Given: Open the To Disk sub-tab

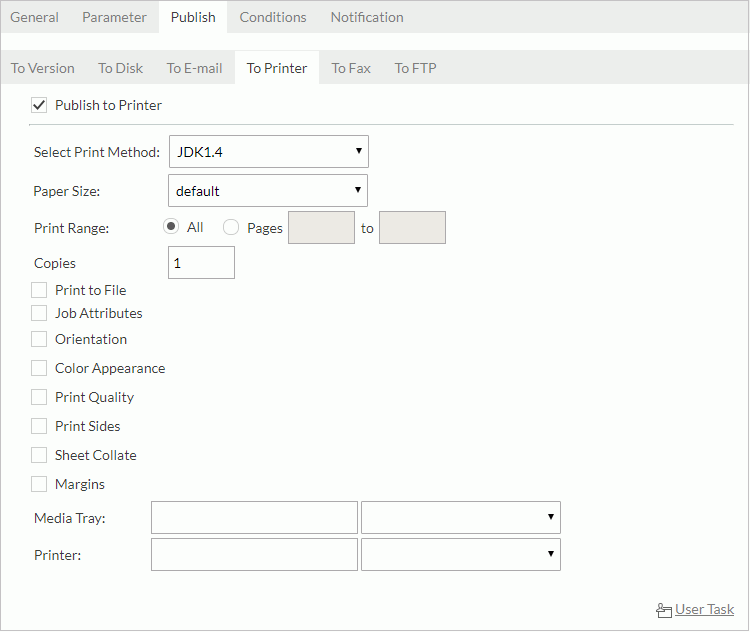Looking at the screenshot, I should click(x=121, y=68).
